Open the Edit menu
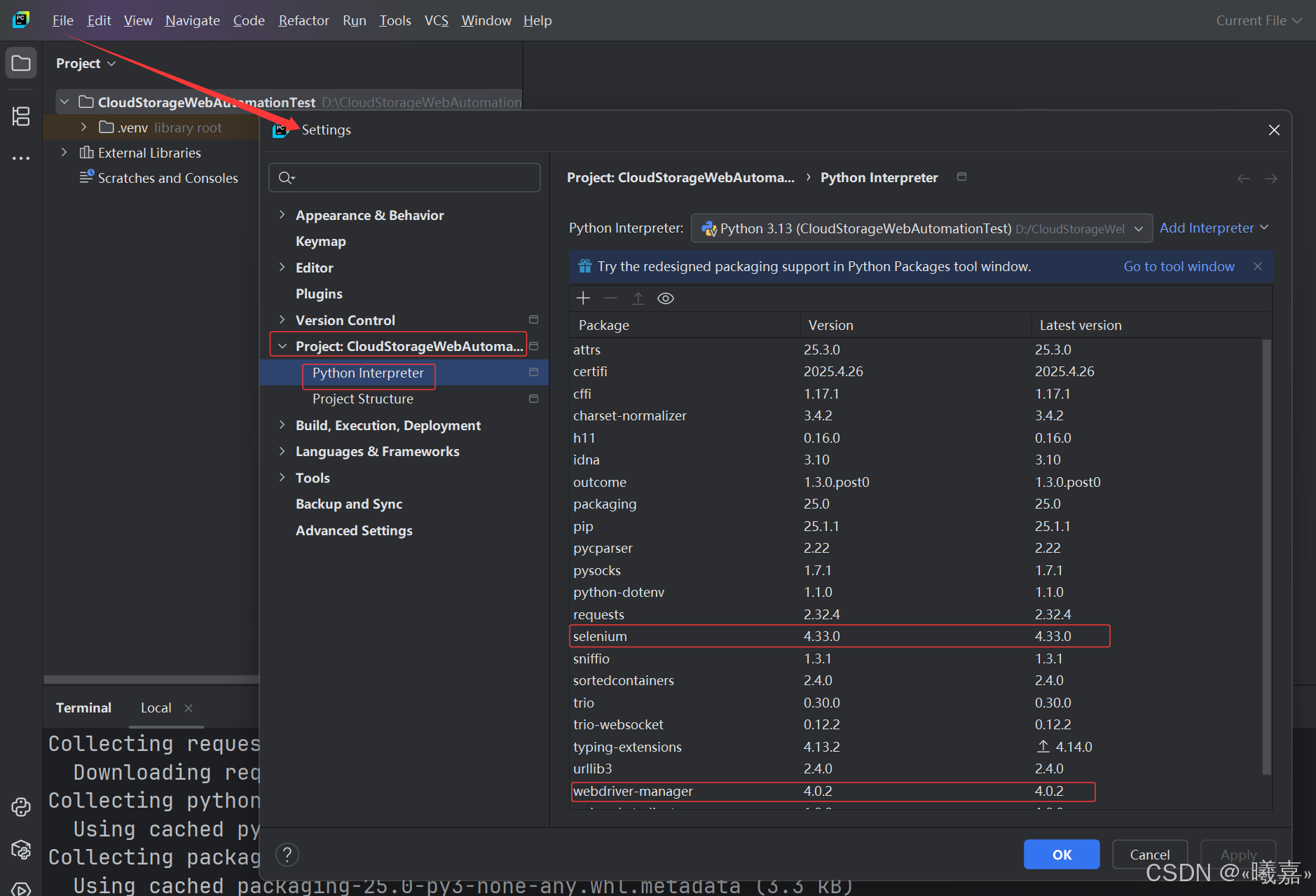 coord(99,20)
